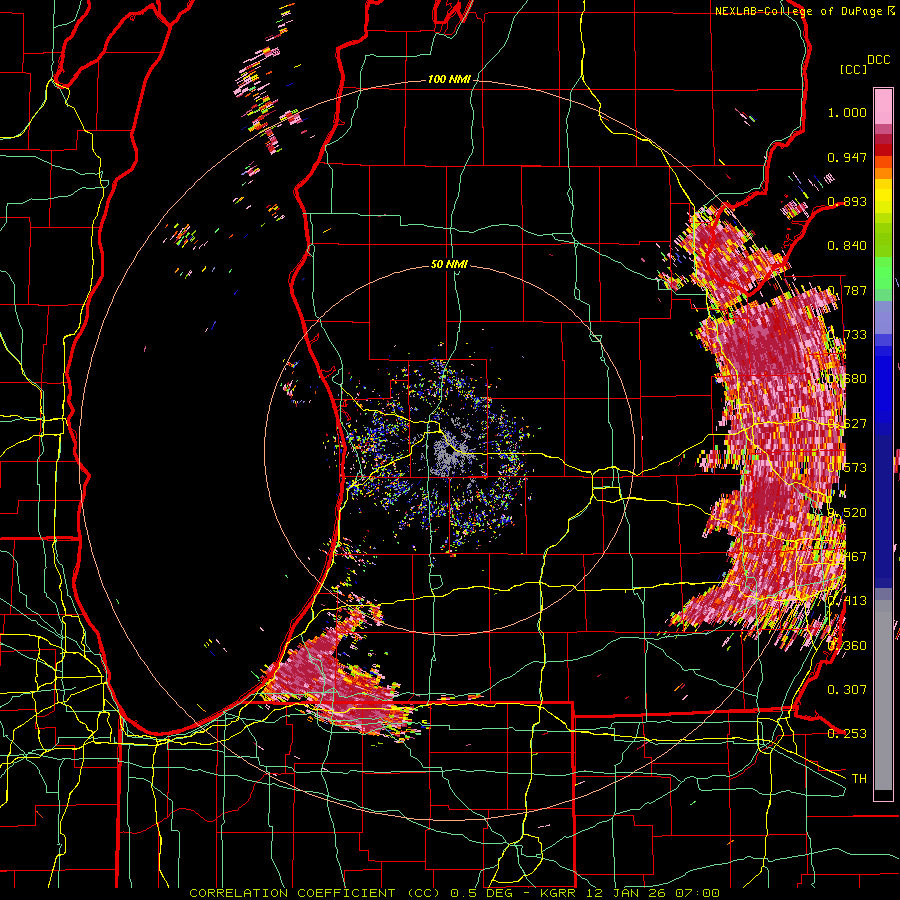Click the 0.947 legend value
This screenshot has height=900, width=900.
point(847,157)
